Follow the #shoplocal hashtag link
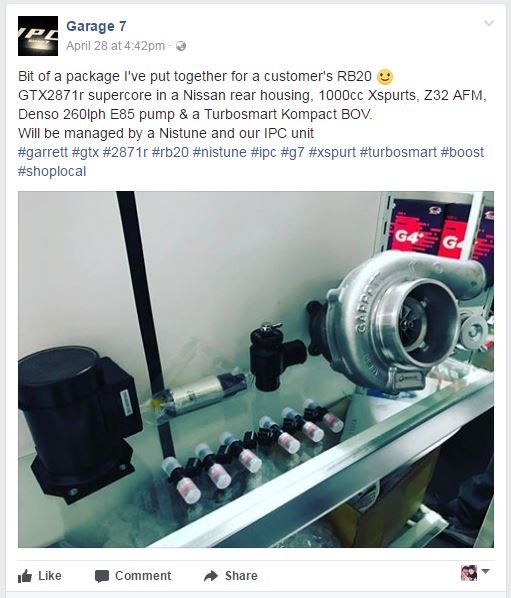This screenshot has height=598, width=511. [x=52, y=171]
